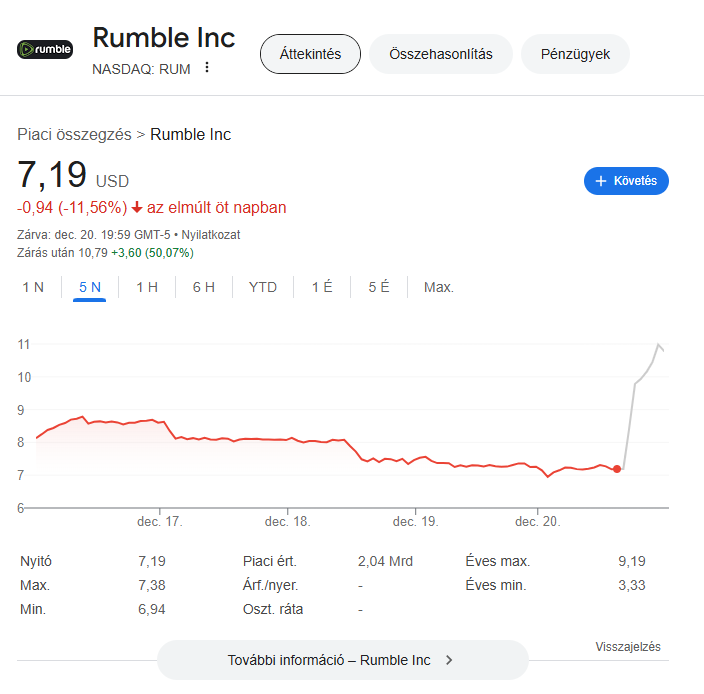The image size is (704, 694).
Task: Click the chevron arrow beside További információ
Action: pos(449,660)
